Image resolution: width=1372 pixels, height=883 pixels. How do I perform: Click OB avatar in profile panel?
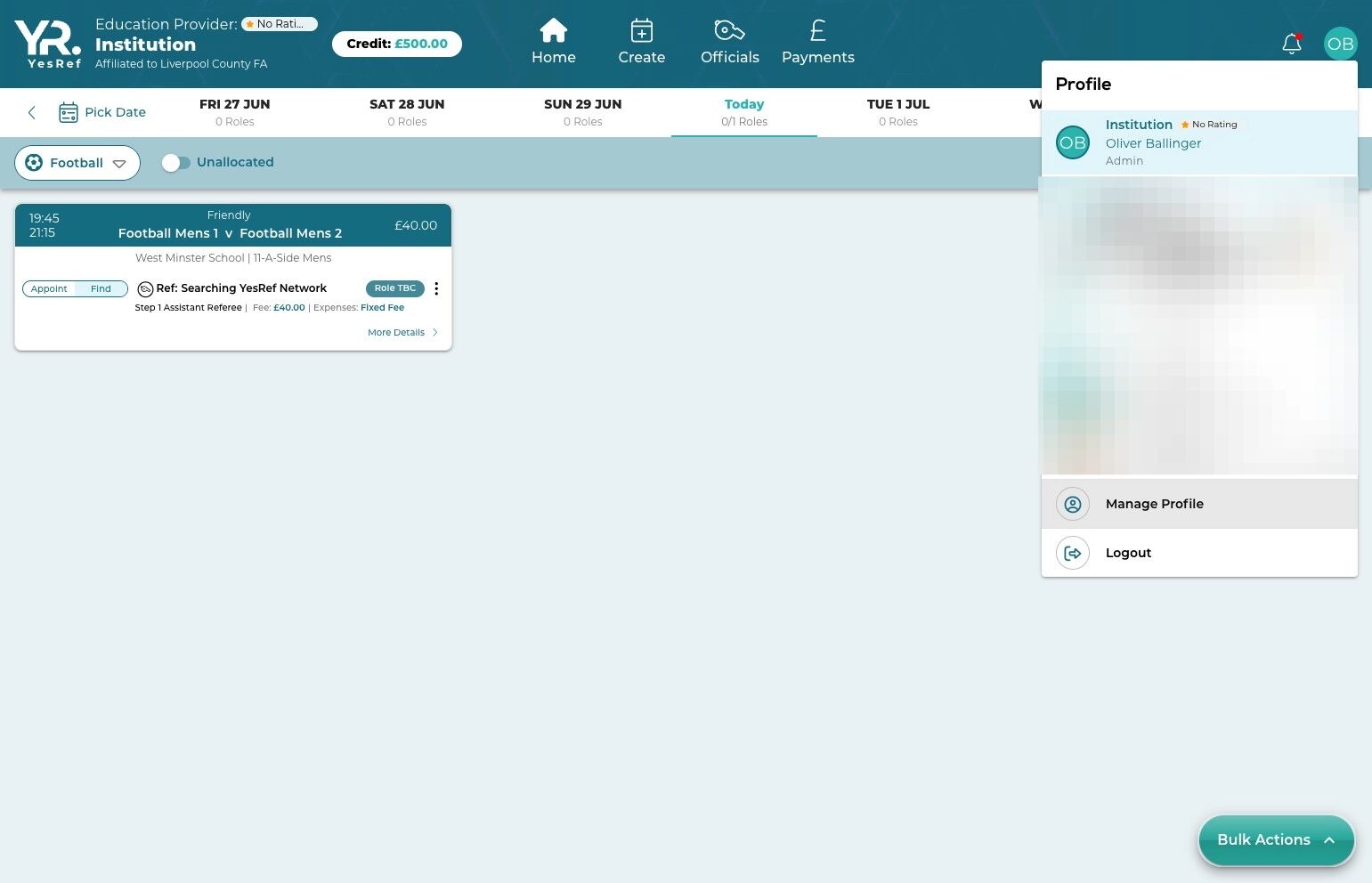tap(1073, 142)
